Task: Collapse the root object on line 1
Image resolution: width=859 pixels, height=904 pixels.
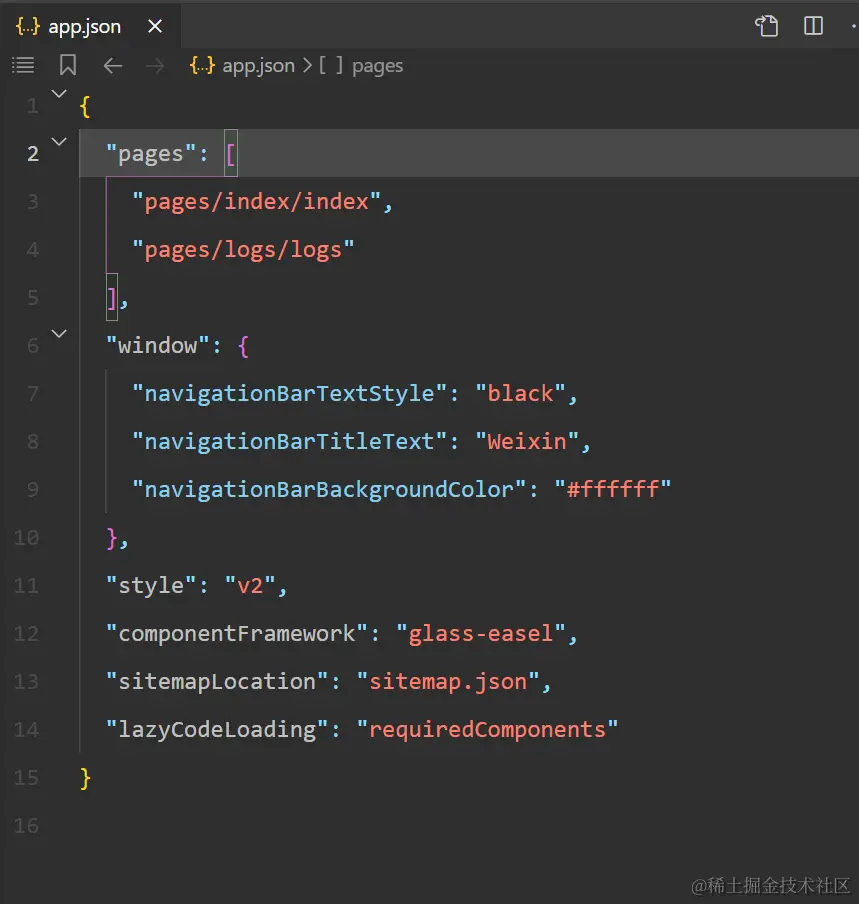Action: (59, 93)
